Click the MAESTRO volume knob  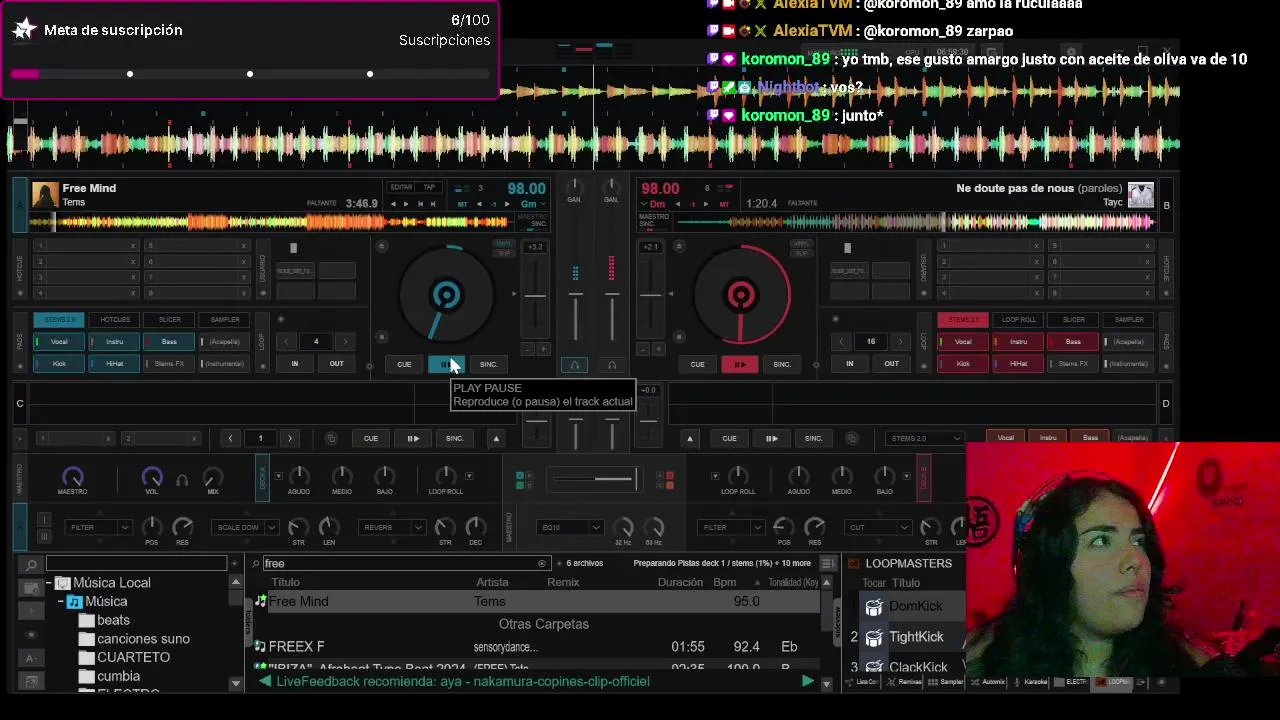point(72,477)
